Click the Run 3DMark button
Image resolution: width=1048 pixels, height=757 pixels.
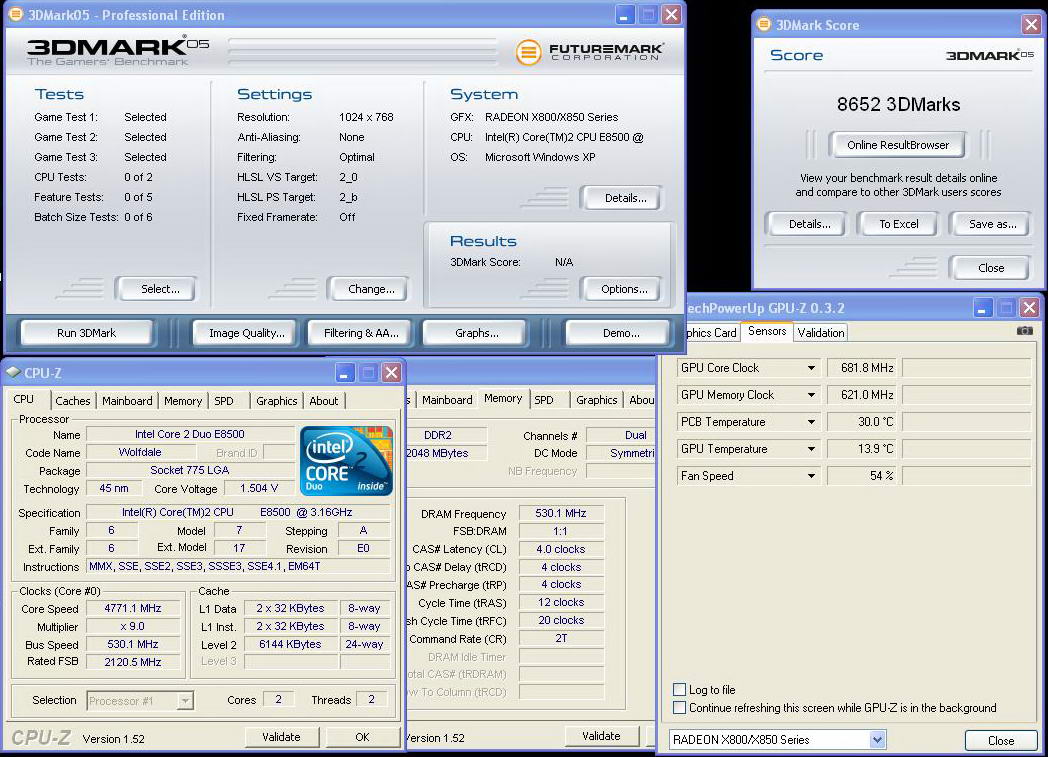tap(86, 333)
